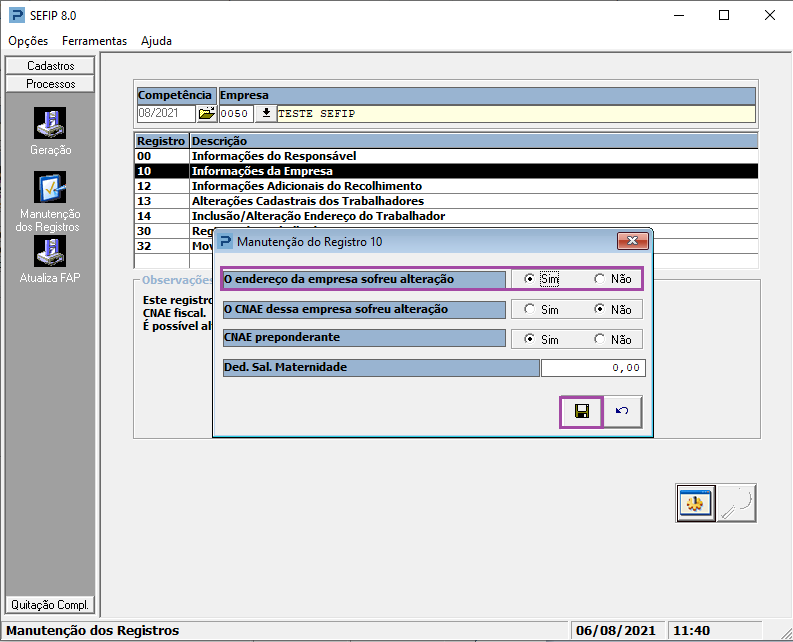This screenshot has width=793, height=642.
Task: Click registro number 30 in the list
Action: [x=144, y=231]
